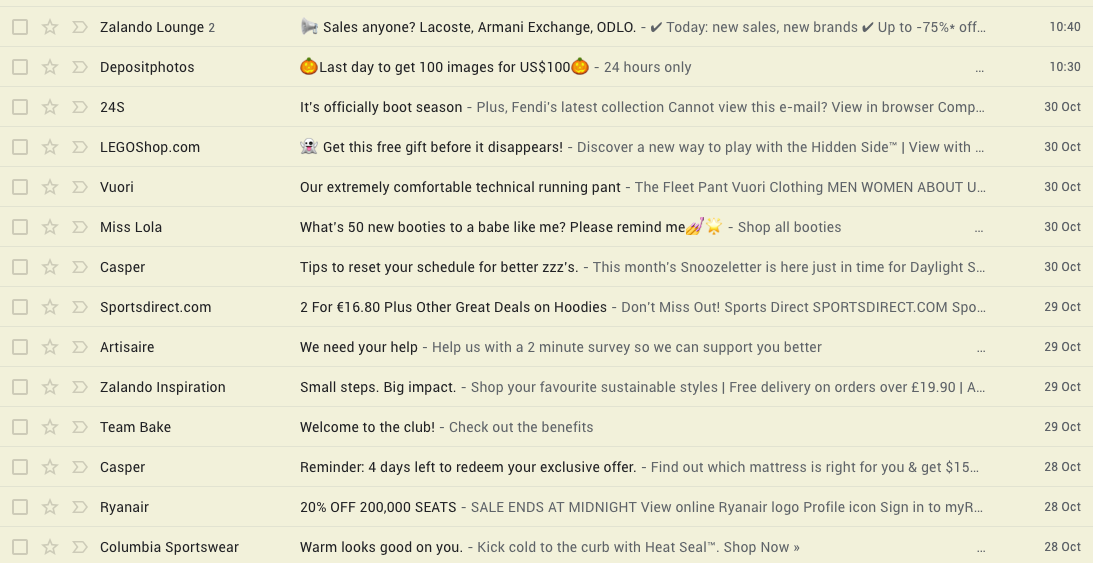Image resolution: width=1093 pixels, height=563 pixels.
Task: Select the Artisaire email checkbox
Action: [x=20, y=347]
